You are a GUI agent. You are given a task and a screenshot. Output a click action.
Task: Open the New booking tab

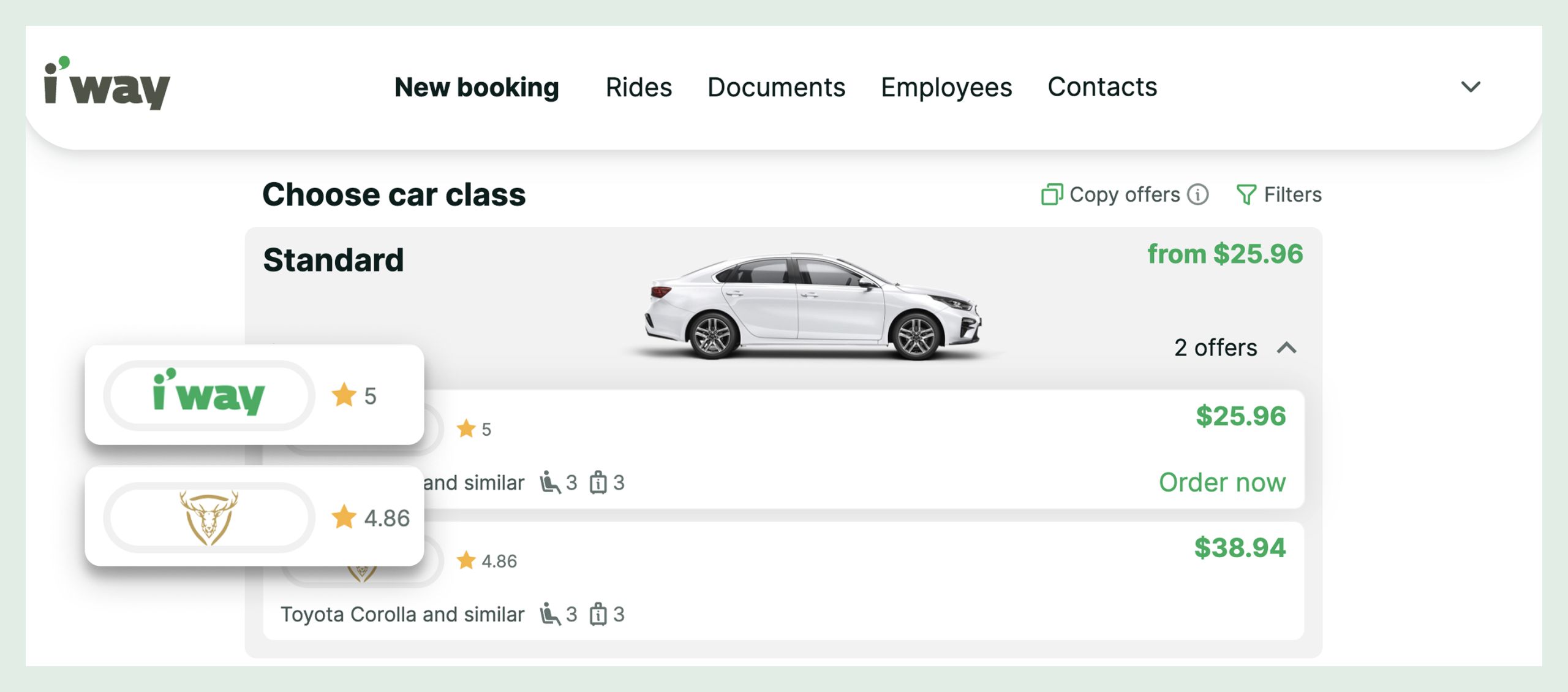(x=477, y=87)
